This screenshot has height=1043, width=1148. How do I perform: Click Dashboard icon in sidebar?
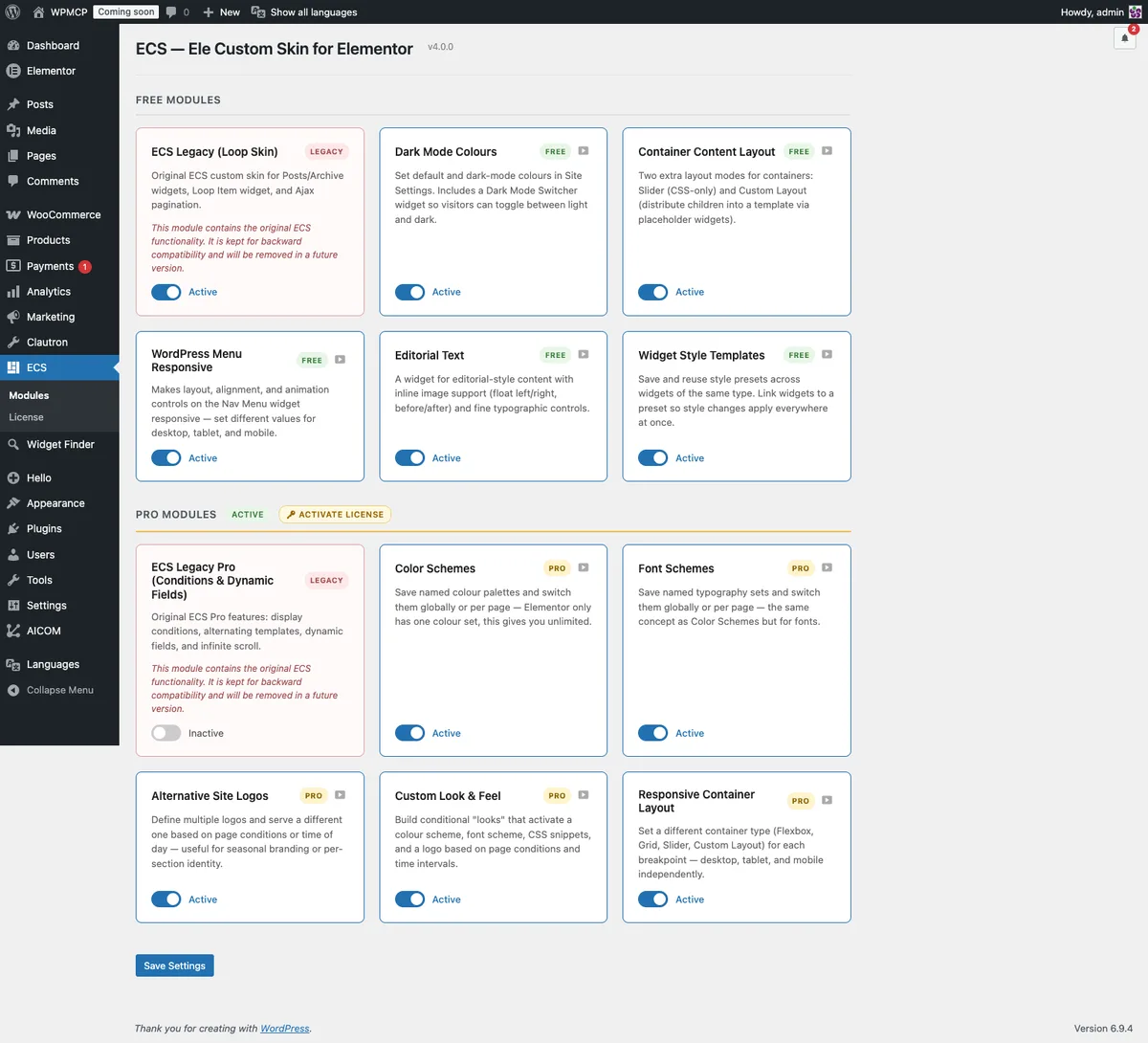tap(13, 45)
